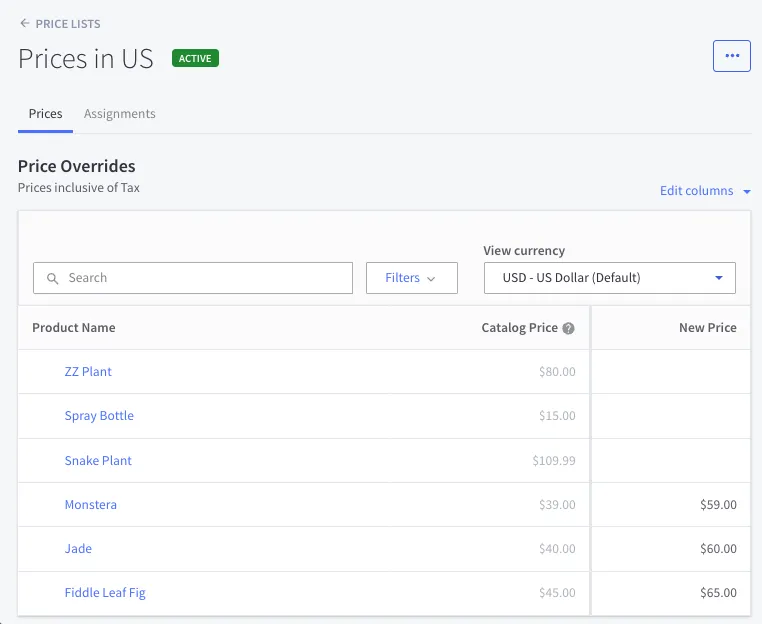Screen dimensions: 762x624
Task: Switch to the Prices tab
Action: (x=45, y=114)
